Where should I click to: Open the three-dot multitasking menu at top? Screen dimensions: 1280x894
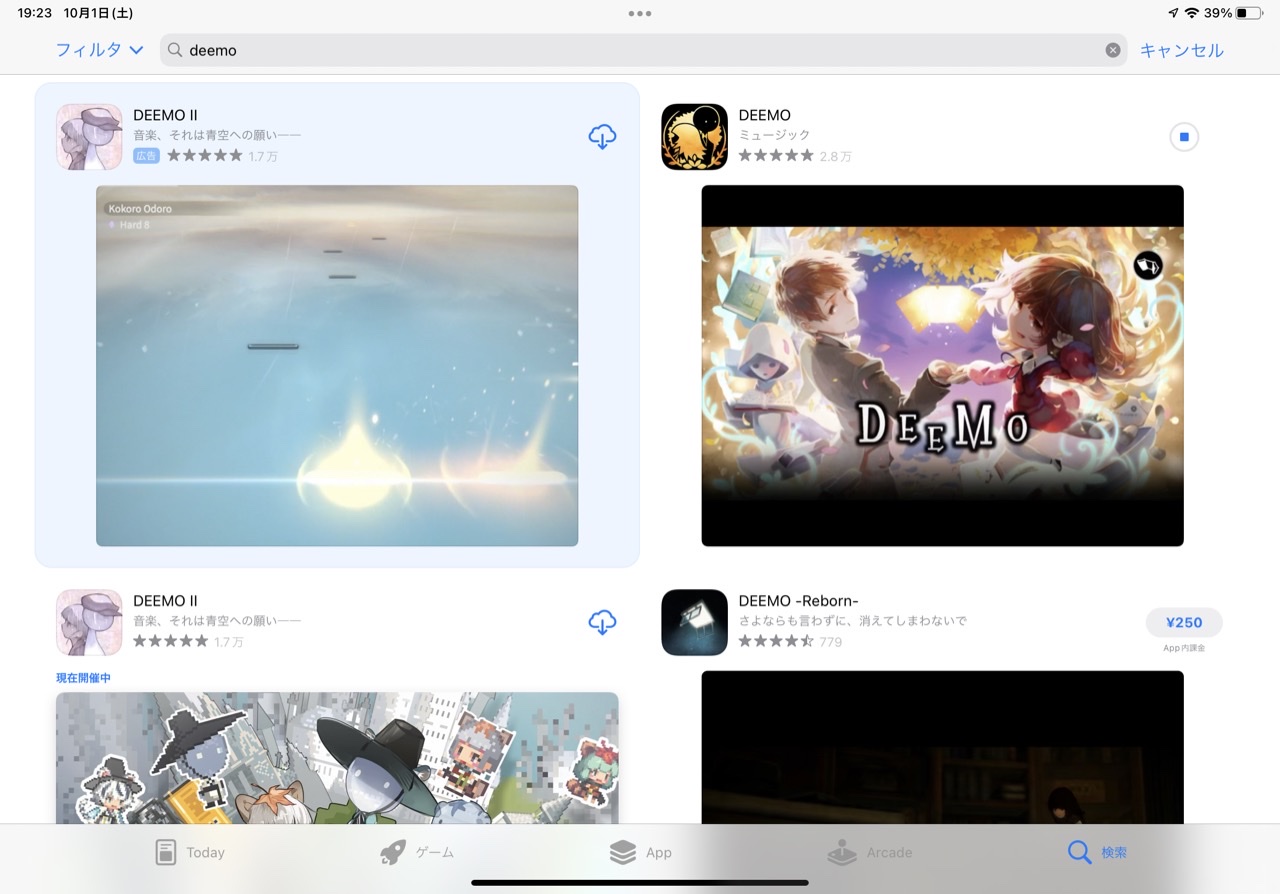[x=640, y=14]
